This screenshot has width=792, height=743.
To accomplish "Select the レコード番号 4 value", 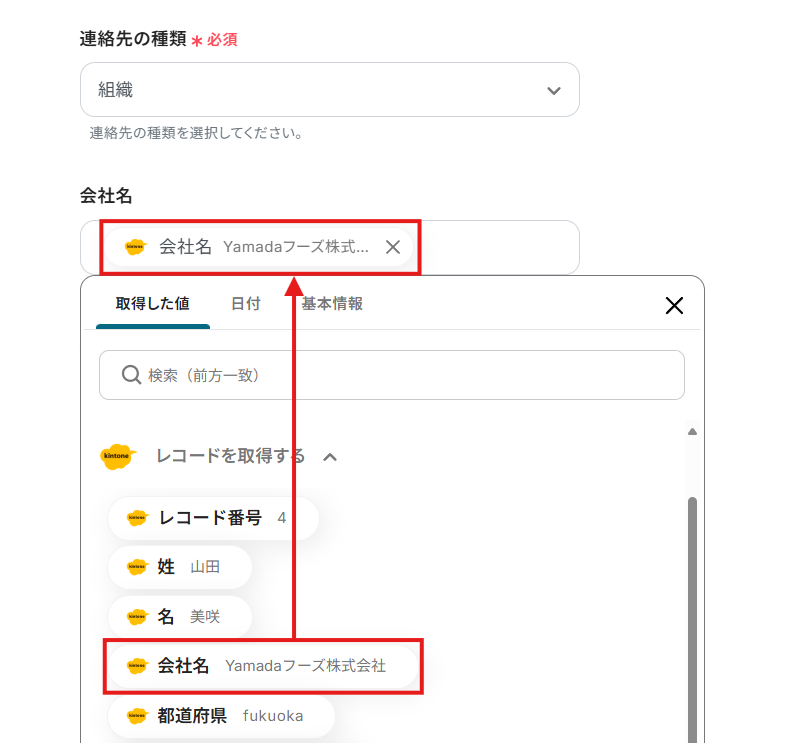I will click(213, 518).
